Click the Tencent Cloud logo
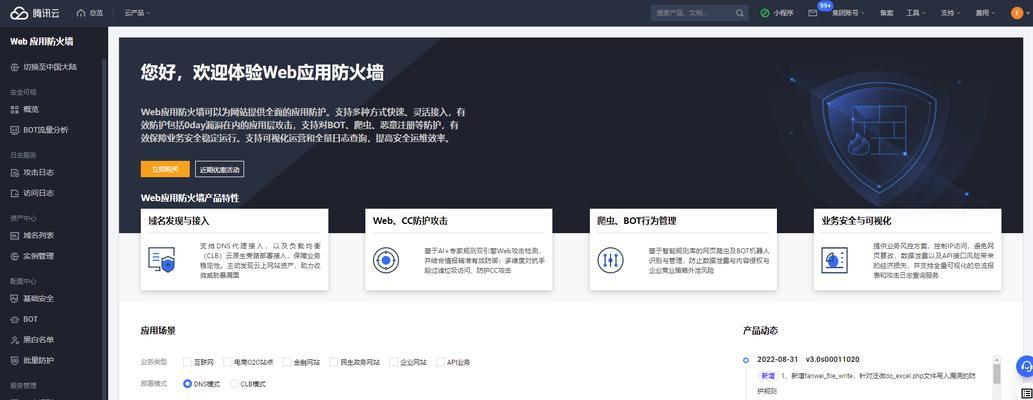This screenshot has height=400, width=1033. point(35,13)
